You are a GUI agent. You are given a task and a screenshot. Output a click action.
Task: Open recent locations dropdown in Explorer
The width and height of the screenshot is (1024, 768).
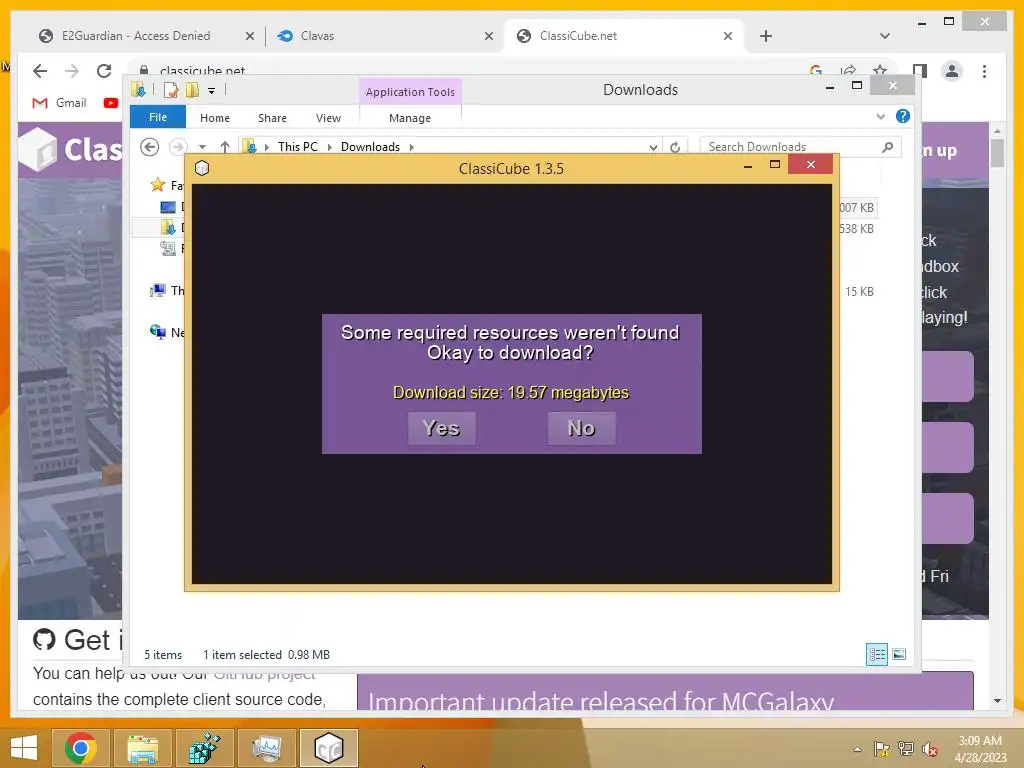pos(202,147)
